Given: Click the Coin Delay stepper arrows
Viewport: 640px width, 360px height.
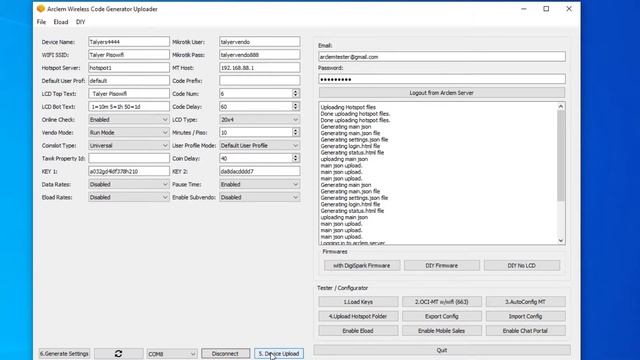Looking at the screenshot, I should click(295, 158).
